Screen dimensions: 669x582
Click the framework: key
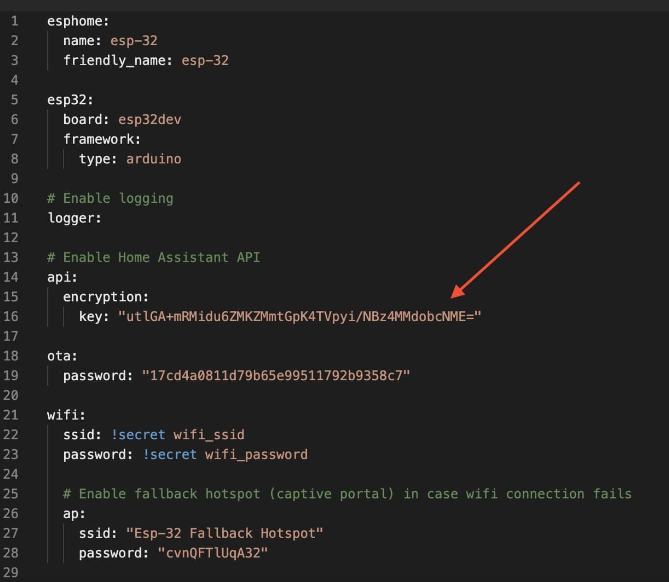[102, 139]
